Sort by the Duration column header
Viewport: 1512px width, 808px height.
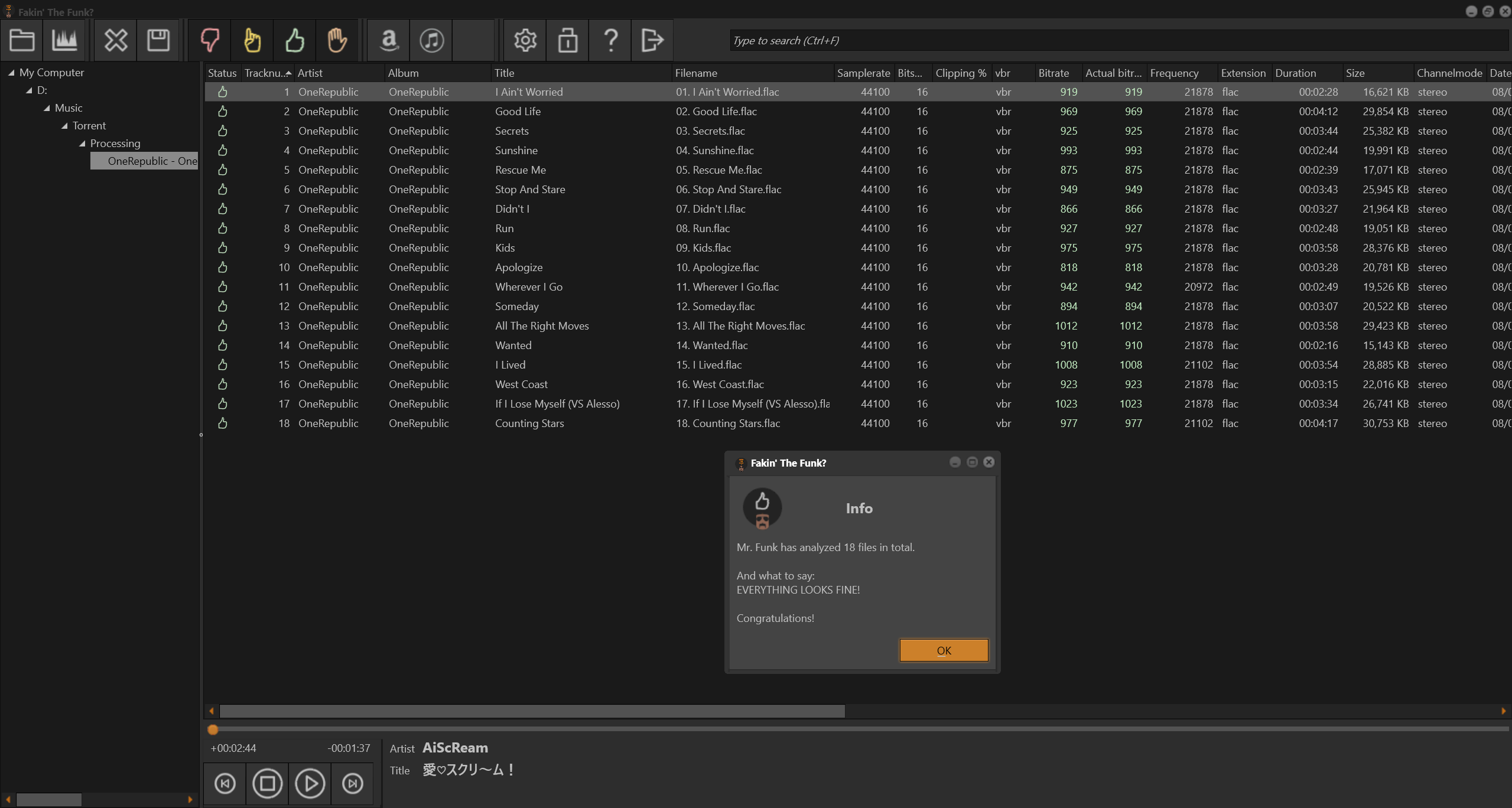tap(1295, 73)
